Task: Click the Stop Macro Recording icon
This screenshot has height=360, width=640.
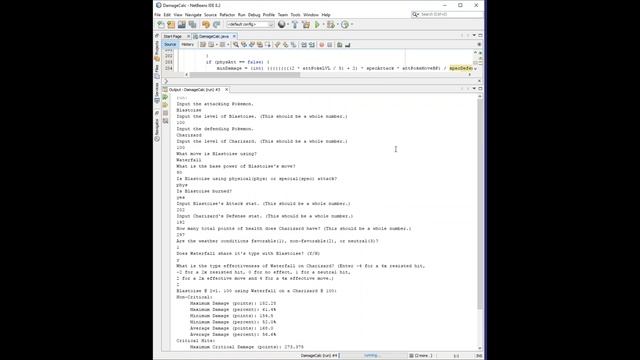Action: (x=330, y=44)
